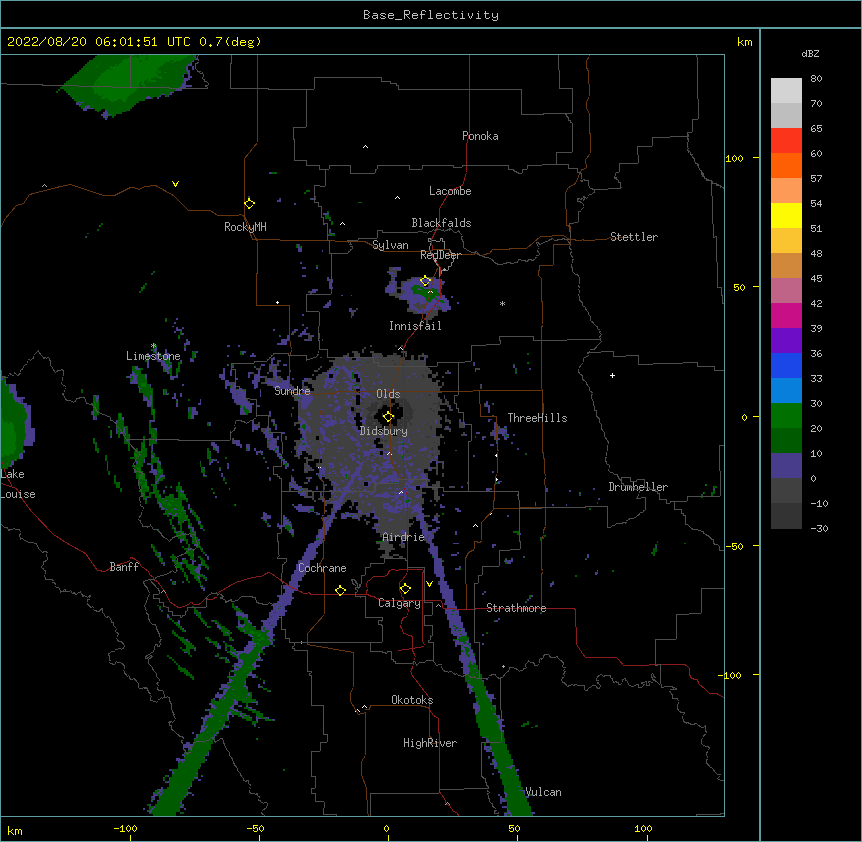The image size is (862, 842).
Task: Choose the gold 48-51 dBZ swatch
Action: [x=786, y=241]
